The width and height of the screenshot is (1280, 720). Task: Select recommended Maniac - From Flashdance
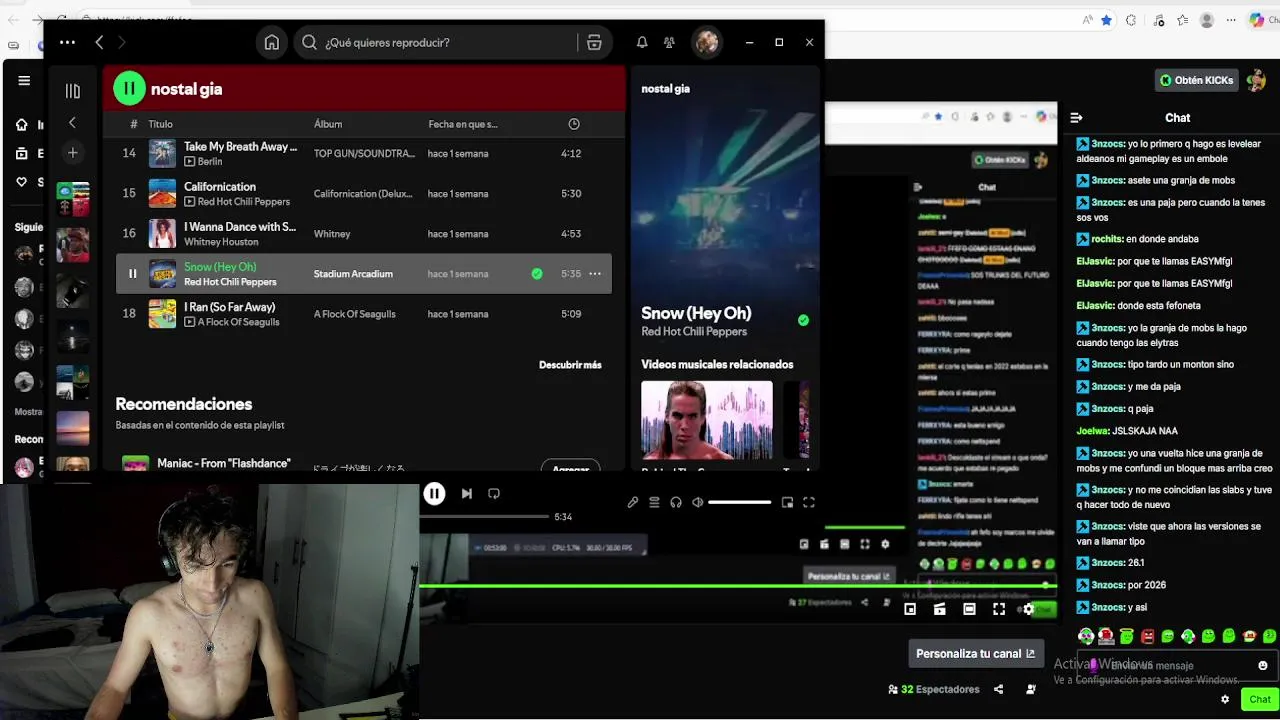click(x=224, y=463)
